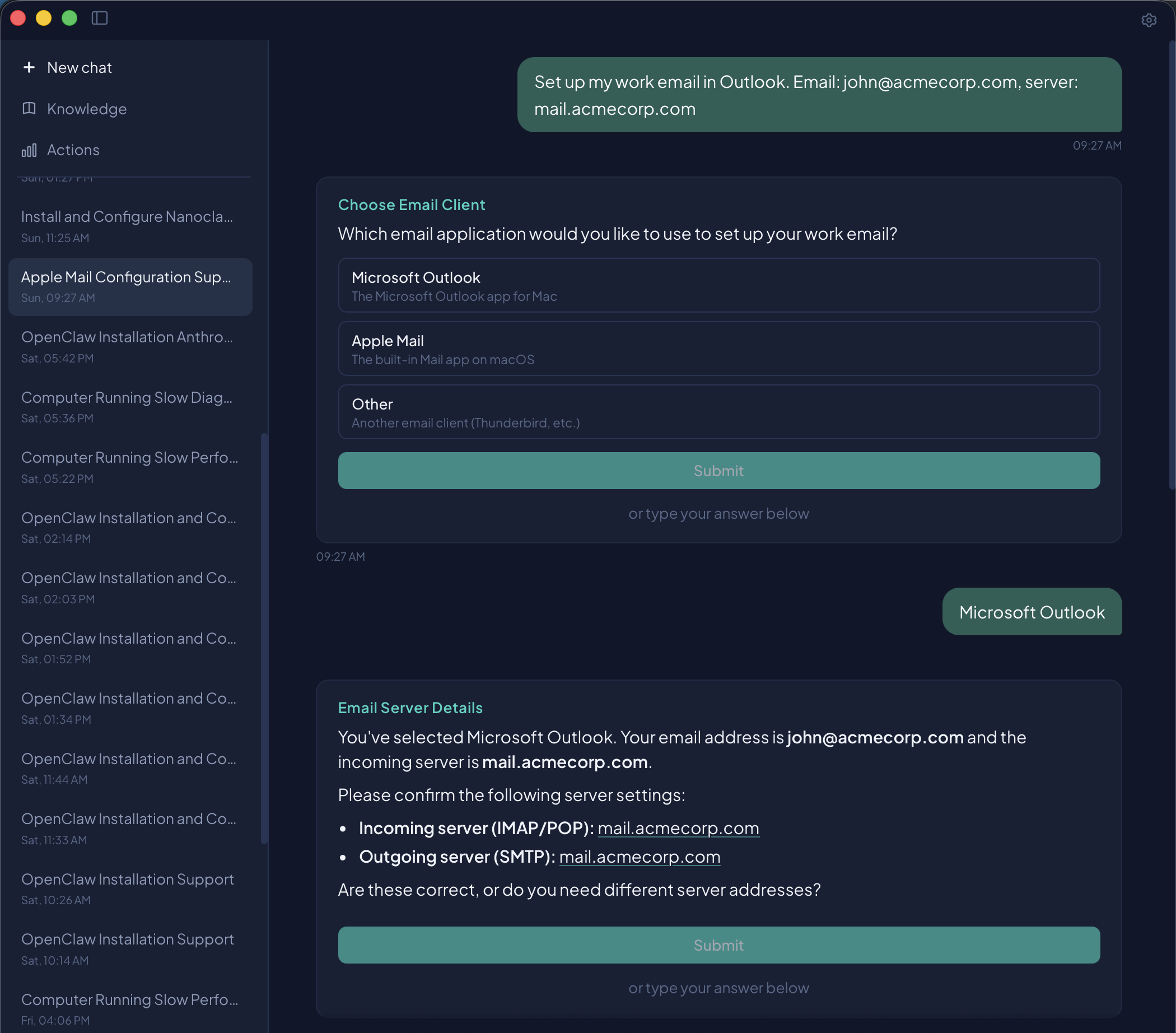1176x1033 pixels.
Task: Open OpenClaw Installation Anthro... chat
Action: [x=128, y=346]
